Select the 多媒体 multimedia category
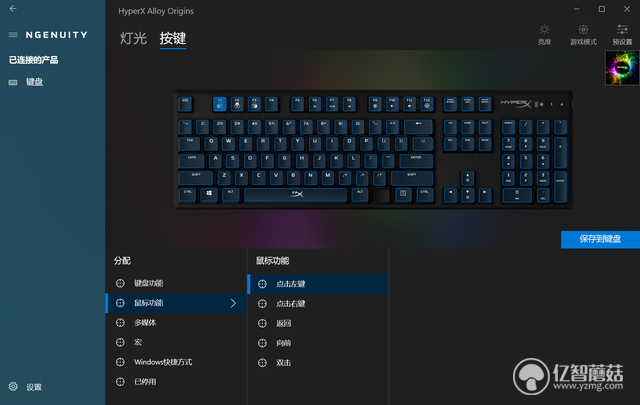The height and width of the screenshot is (405, 640). pos(176,323)
